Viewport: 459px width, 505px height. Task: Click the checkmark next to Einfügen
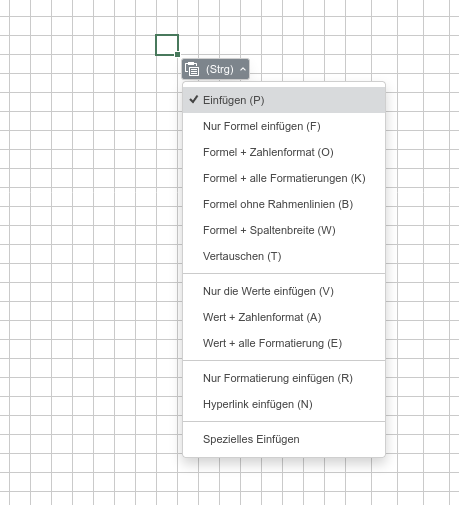tap(194, 99)
